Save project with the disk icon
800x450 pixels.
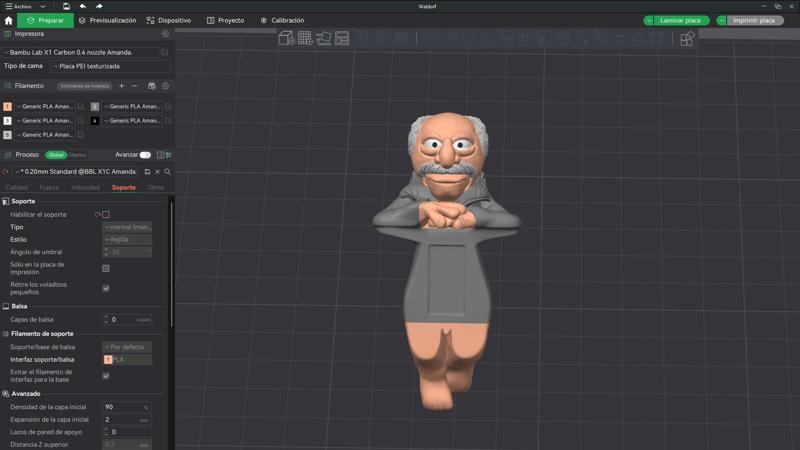coord(66,6)
